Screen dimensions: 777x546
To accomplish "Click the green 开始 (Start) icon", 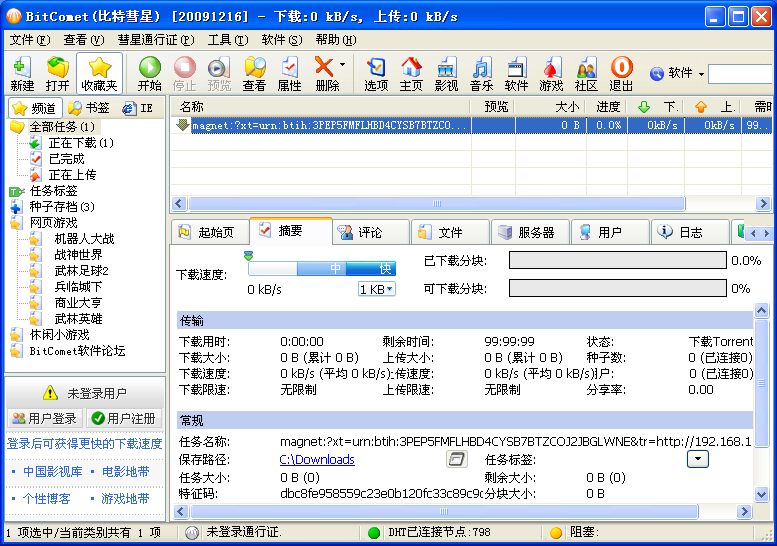I will click(x=150, y=73).
